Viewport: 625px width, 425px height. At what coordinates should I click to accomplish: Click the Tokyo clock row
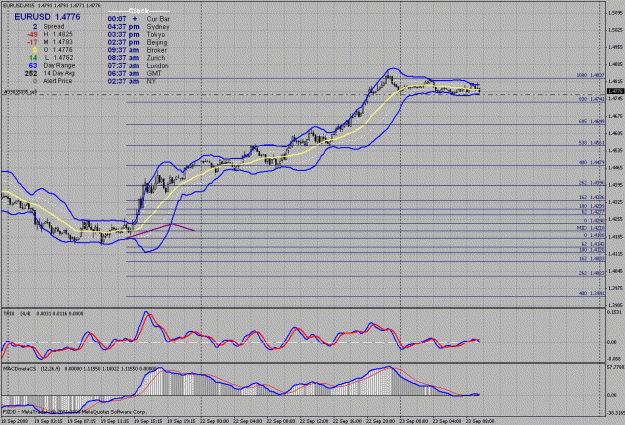(136, 35)
